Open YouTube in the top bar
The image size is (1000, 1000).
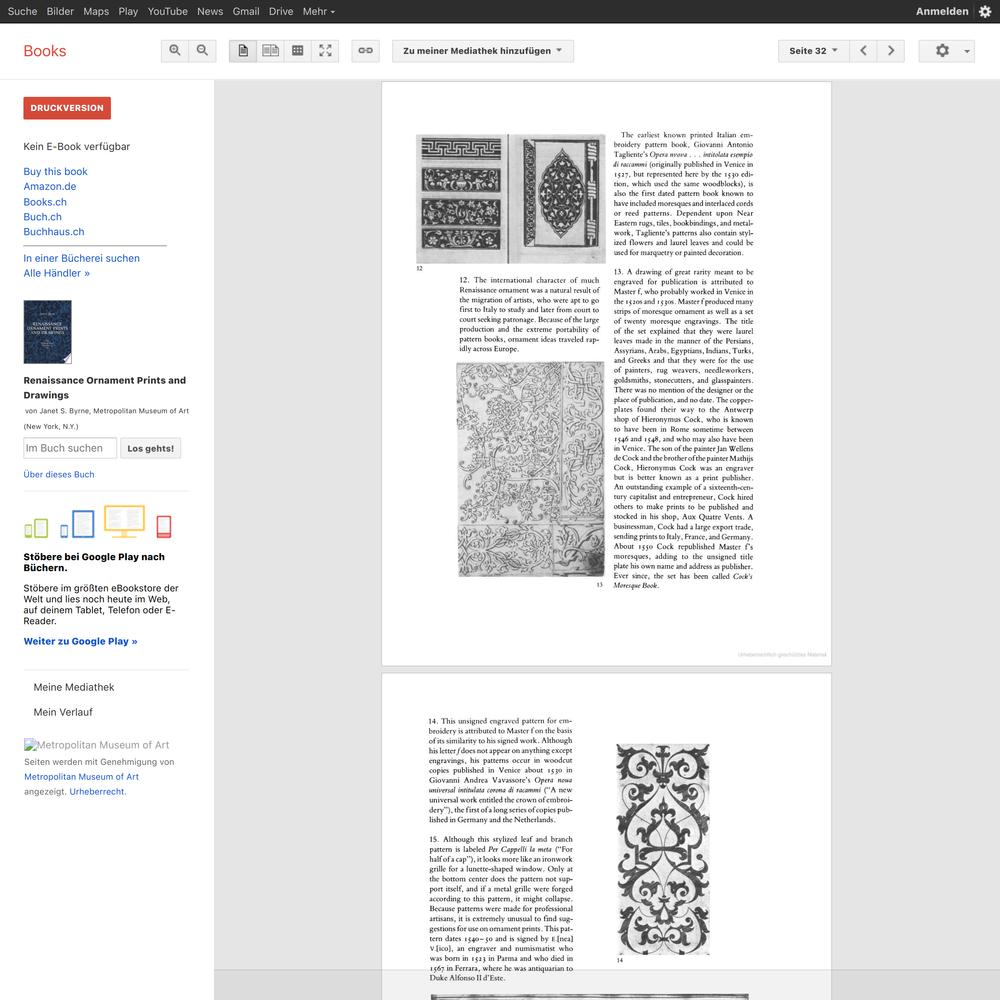pyautogui.click(x=168, y=11)
